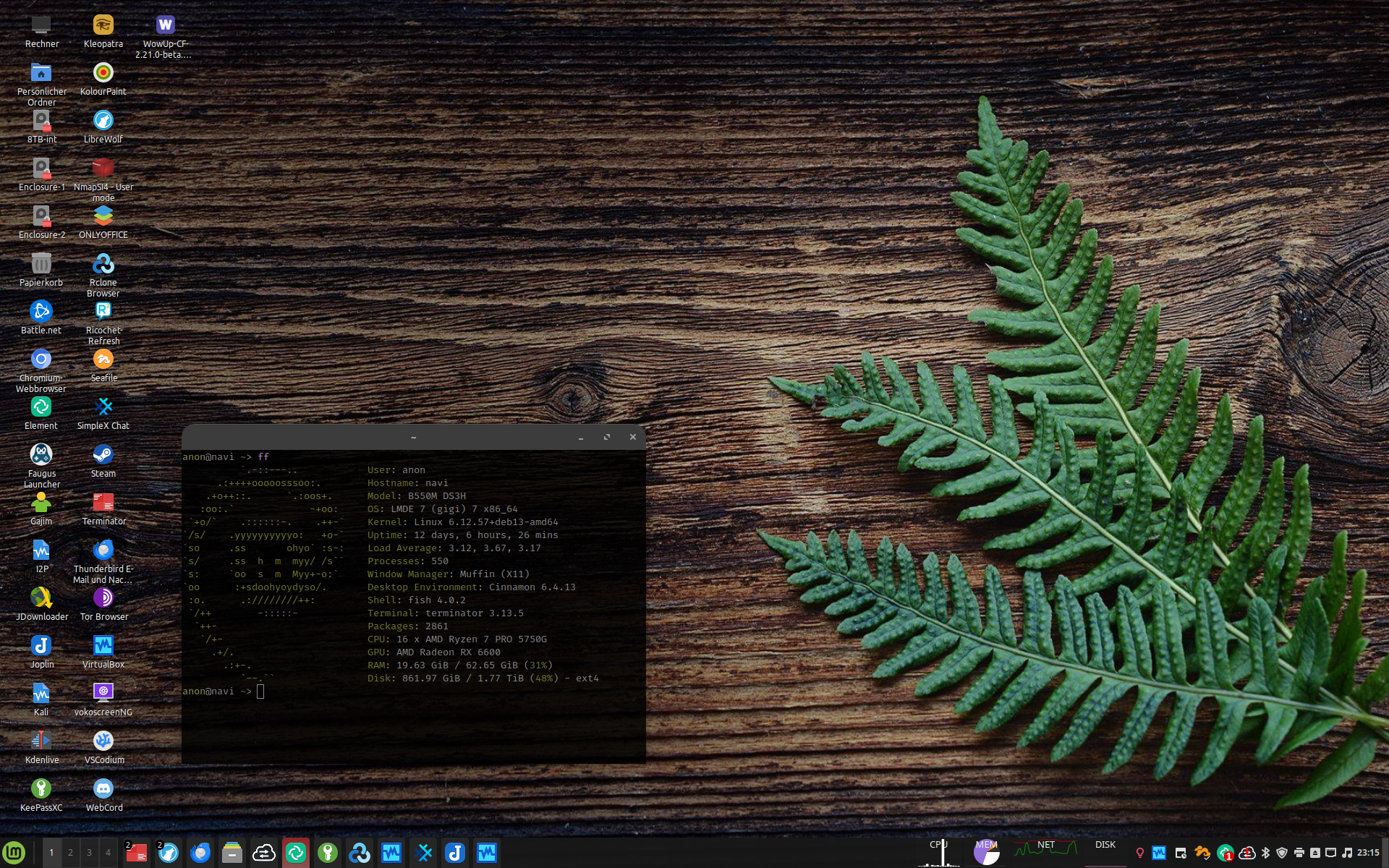Viewport: 1389px width, 868px height.
Task: Open the Linux Mint start menu
Action: pos(14,853)
